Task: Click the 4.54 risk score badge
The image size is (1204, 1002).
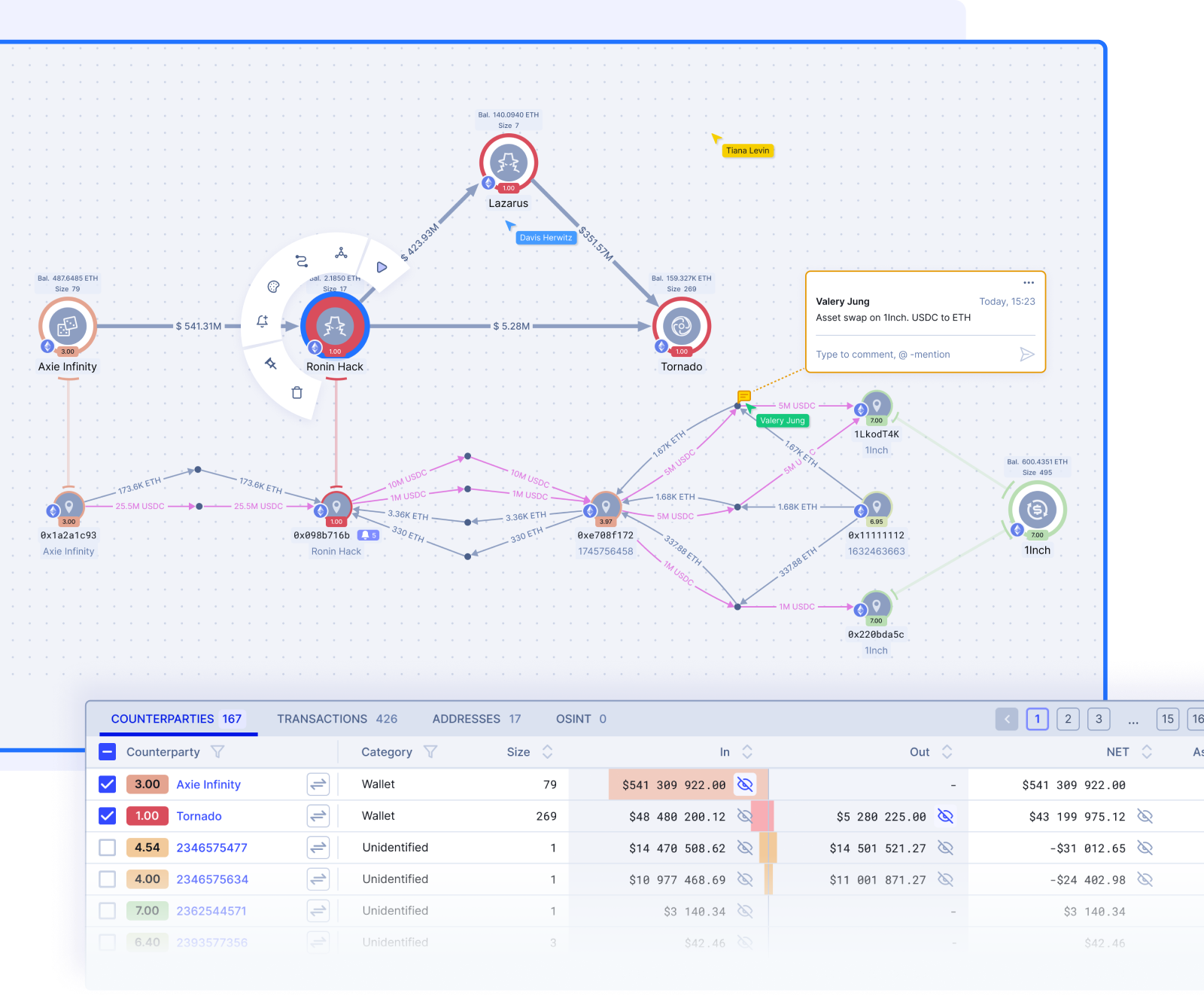Action: [x=147, y=848]
